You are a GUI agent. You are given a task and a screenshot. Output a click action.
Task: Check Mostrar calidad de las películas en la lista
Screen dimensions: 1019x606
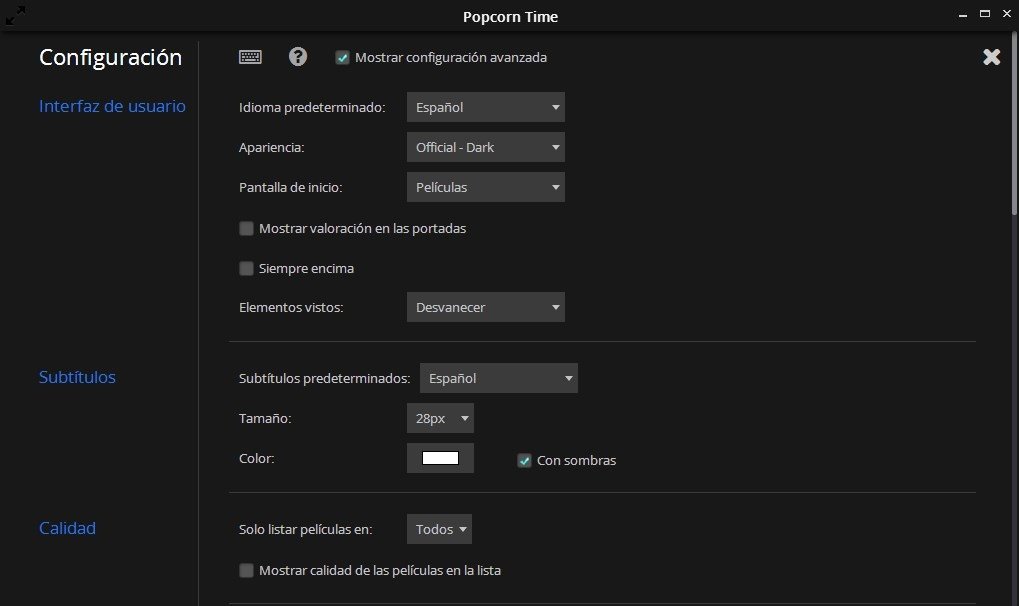click(x=246, y=570)
